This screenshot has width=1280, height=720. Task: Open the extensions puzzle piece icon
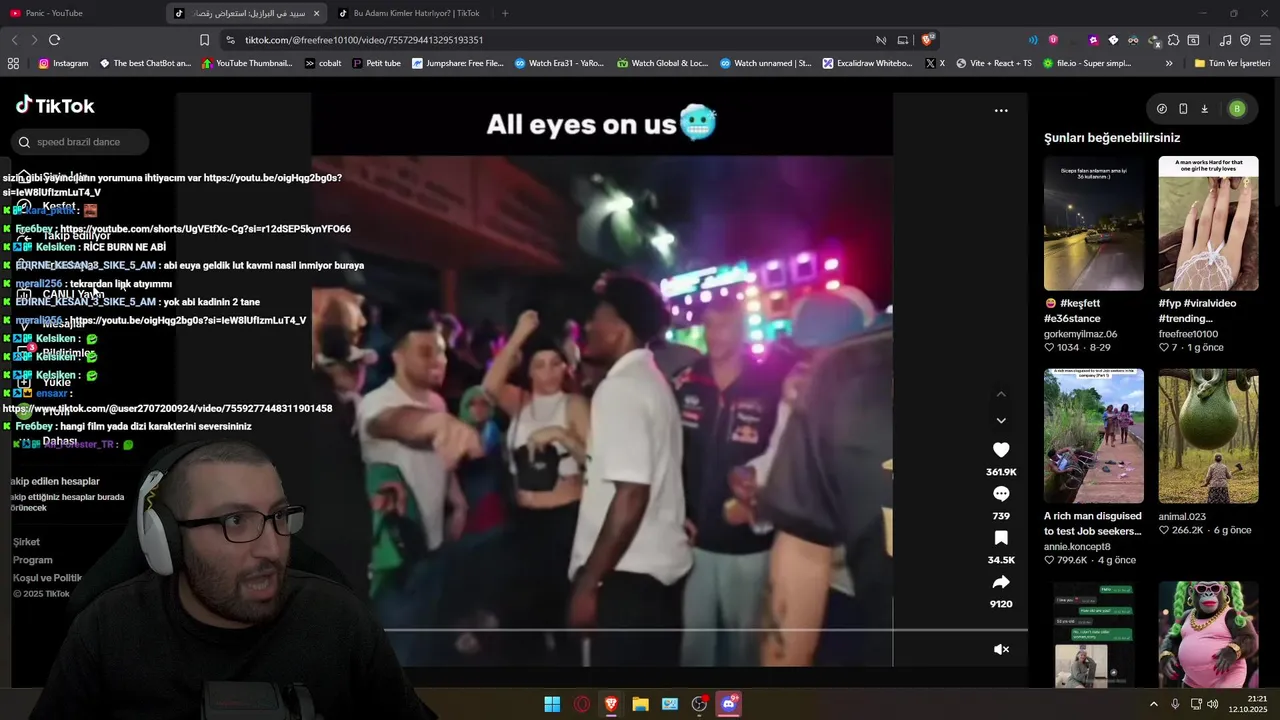pos(1173,40)
